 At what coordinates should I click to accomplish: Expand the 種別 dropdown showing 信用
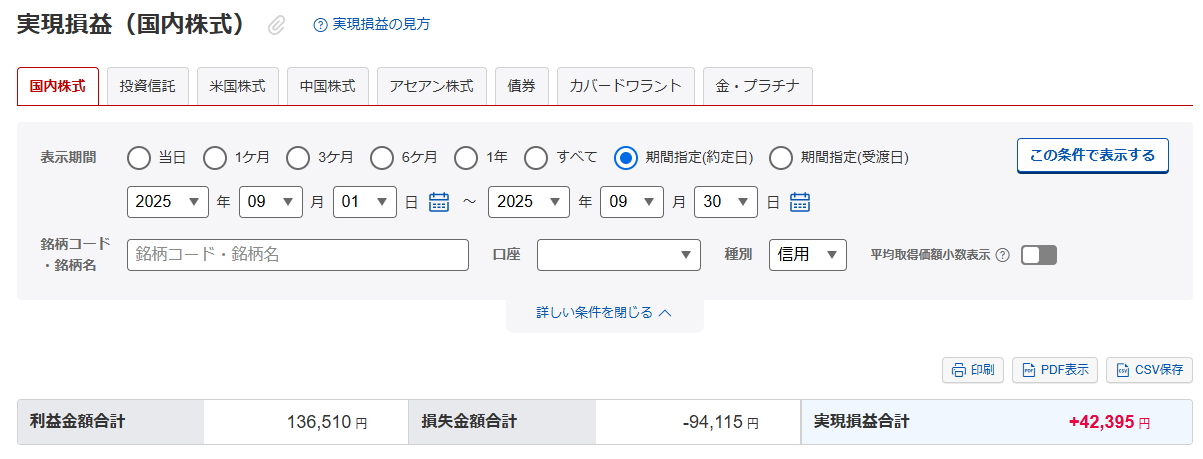tap(807, 255)
